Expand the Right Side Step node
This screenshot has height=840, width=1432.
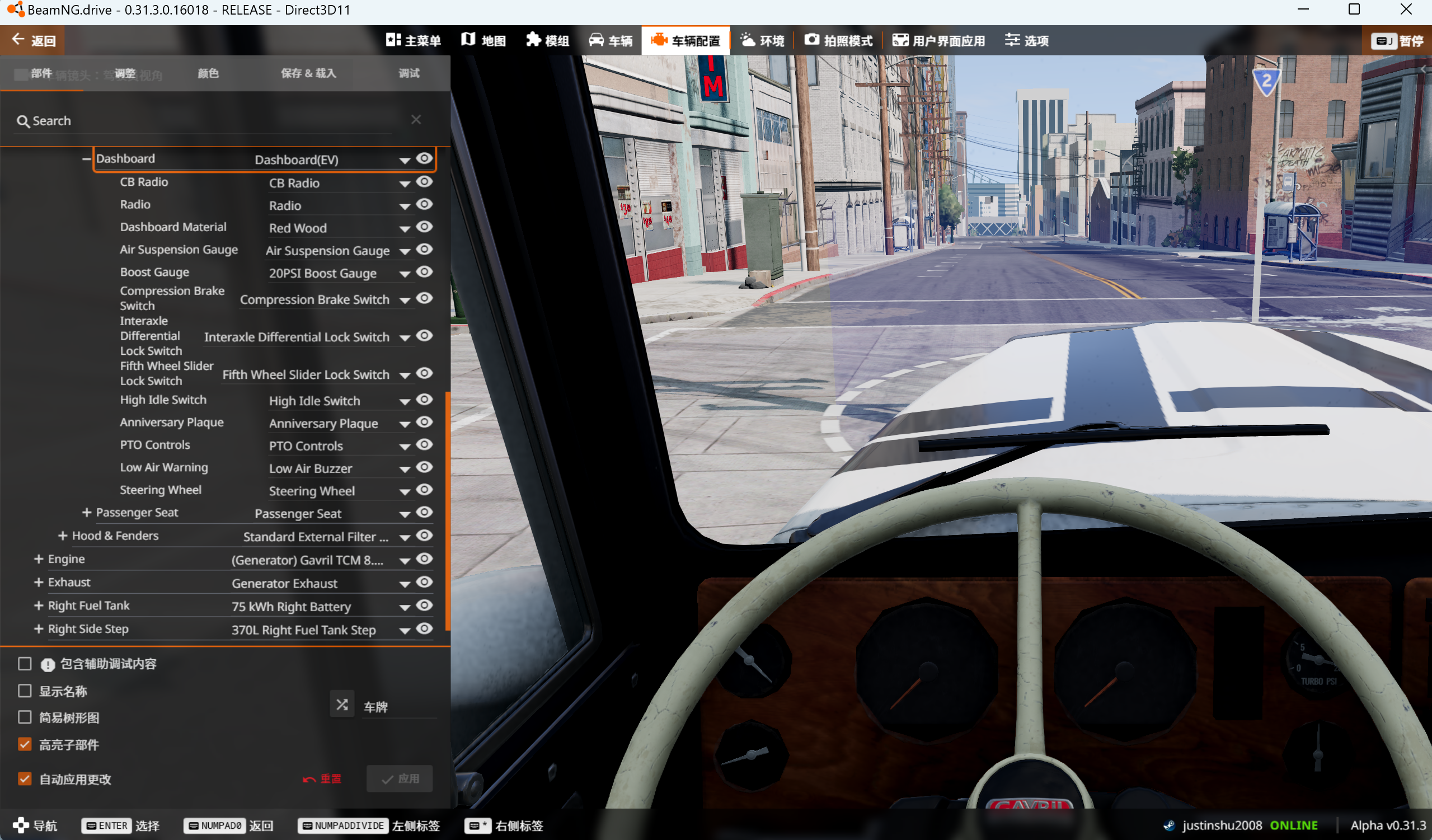pos(39,629)
